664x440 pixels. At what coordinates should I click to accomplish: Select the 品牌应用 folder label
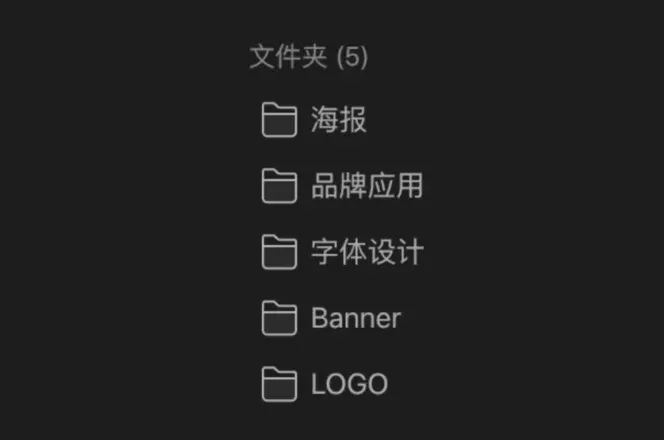367,186
